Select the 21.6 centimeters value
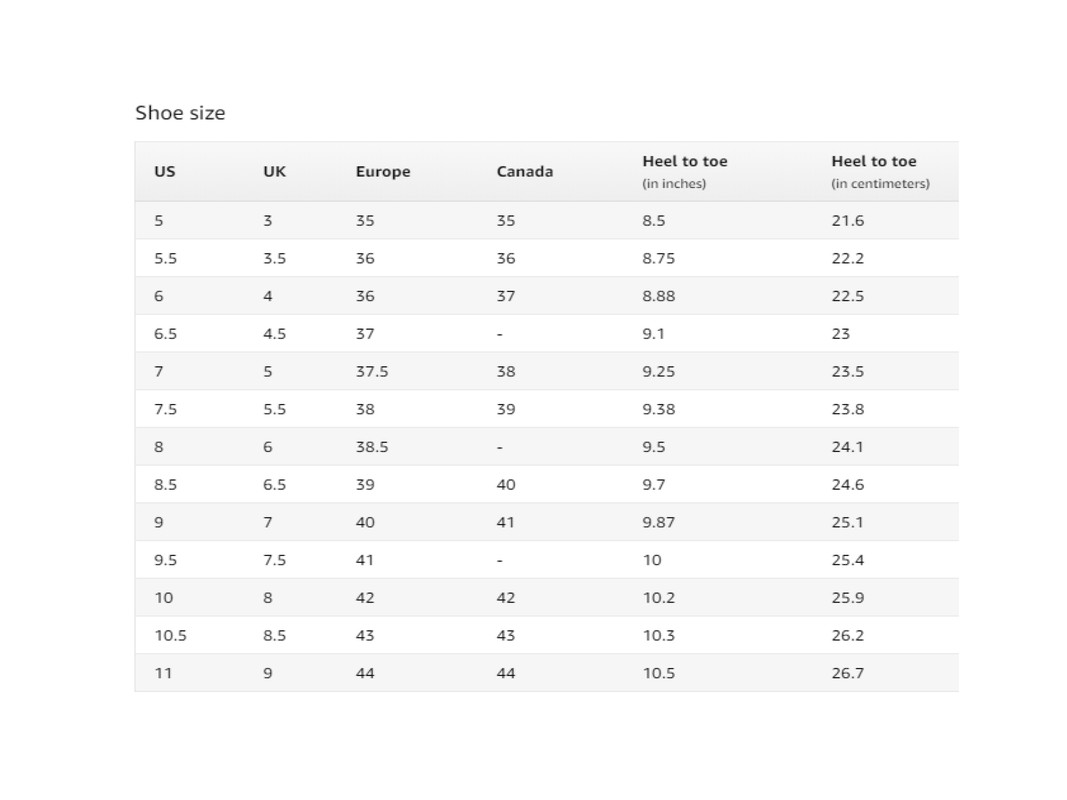Image resolution: width=1067 pixels, height=800 pixels. [x=847, y=220]
